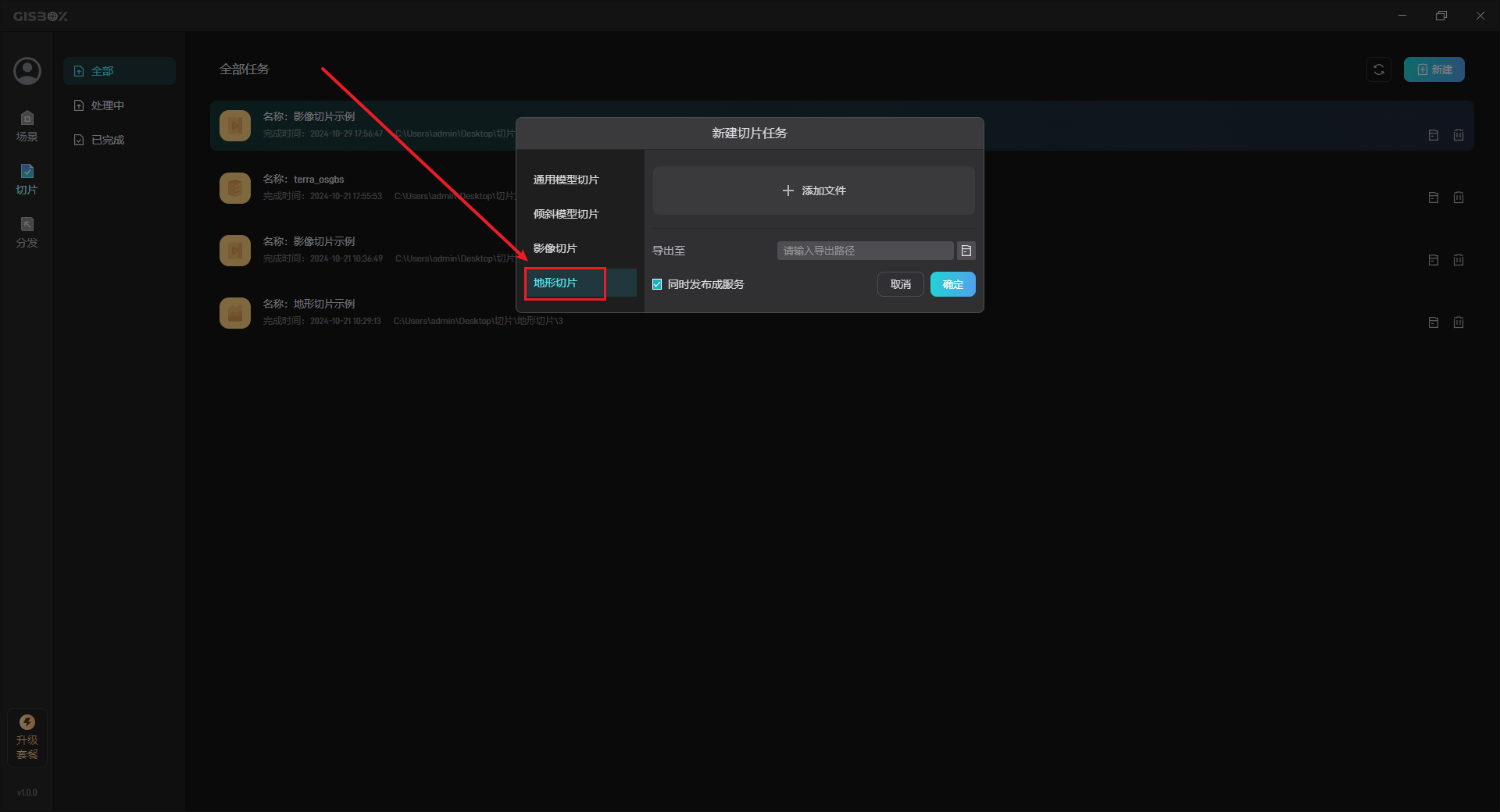The image size is (1500, 812).
Task: Select the 全部 task filter
Action: tap(120, 71)
